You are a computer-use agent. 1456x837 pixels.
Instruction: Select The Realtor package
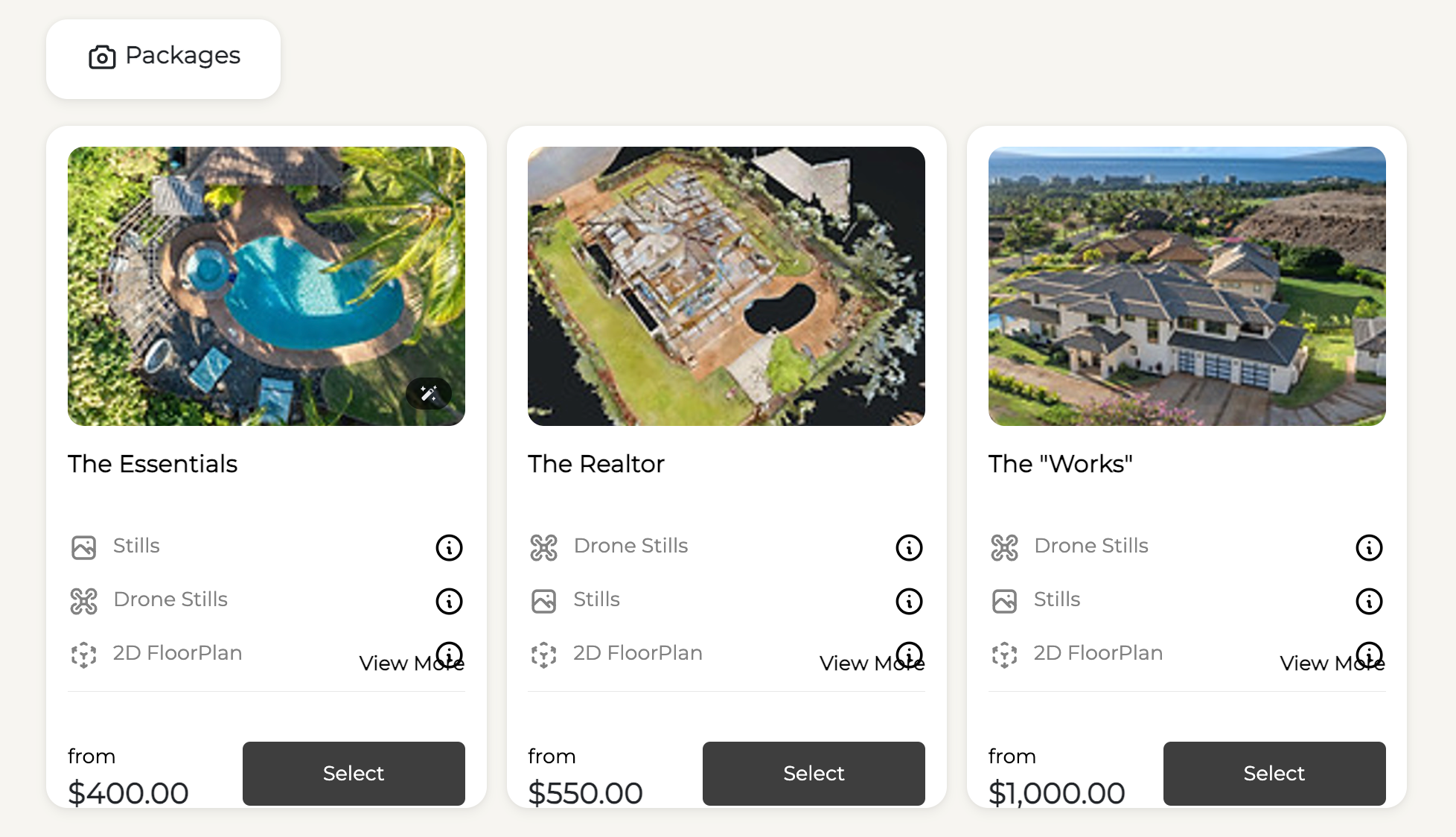[x=814, y=773]
